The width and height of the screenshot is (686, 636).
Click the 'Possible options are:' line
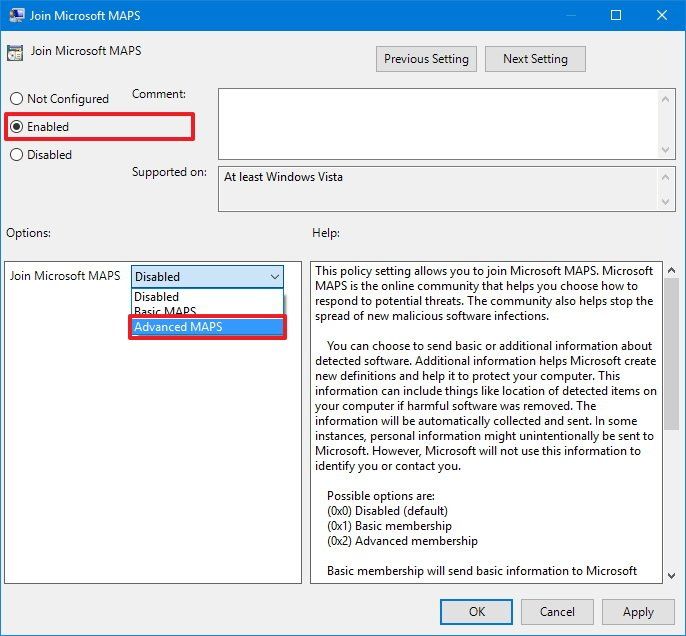tap(381, 496)
